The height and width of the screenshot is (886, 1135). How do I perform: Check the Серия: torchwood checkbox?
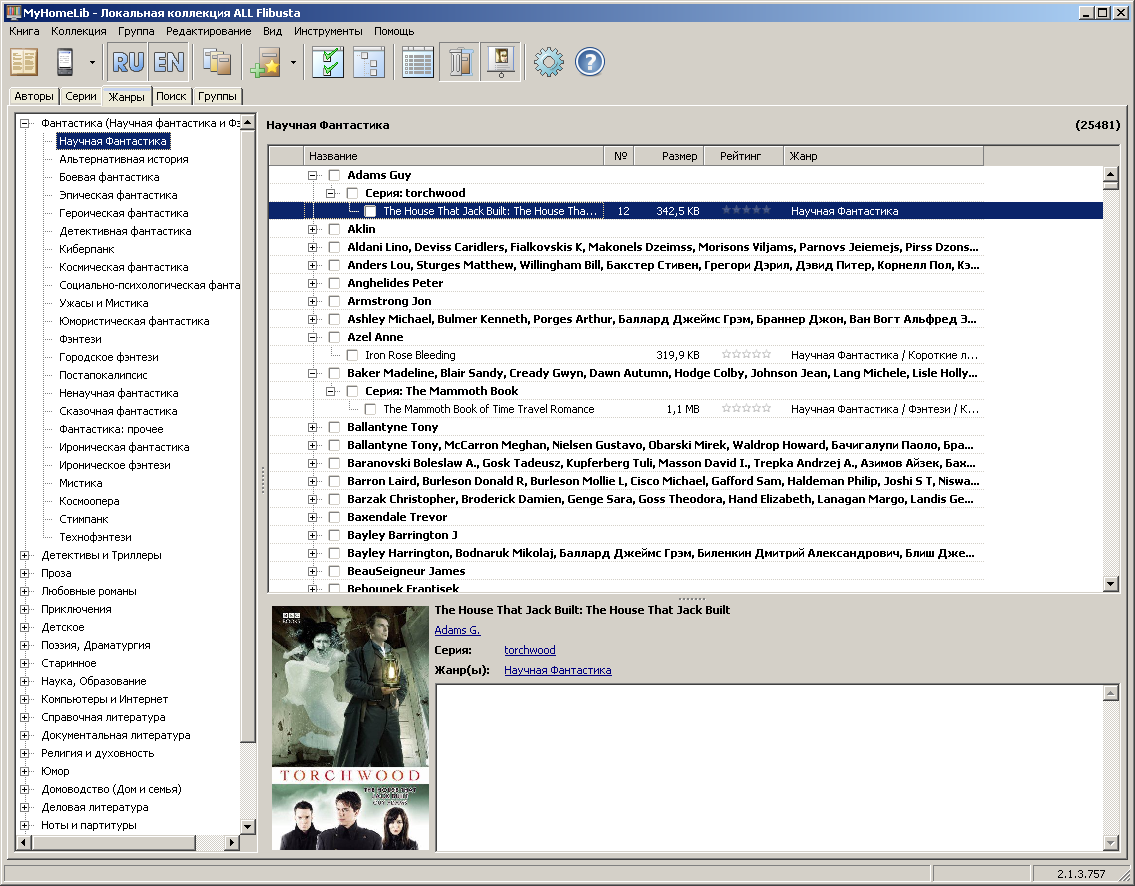(353, 193)
